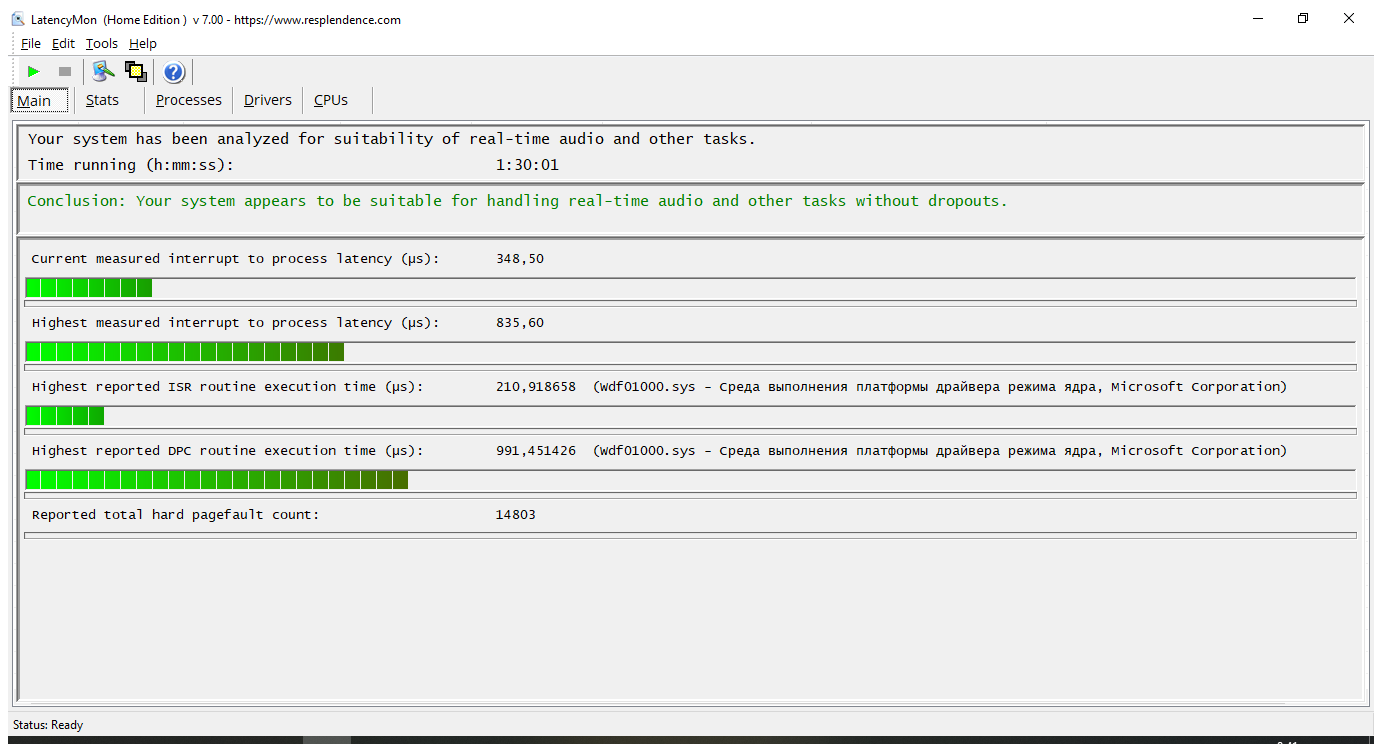
Task: Start monitoring with the green play icon
Action: coord(34,72)
